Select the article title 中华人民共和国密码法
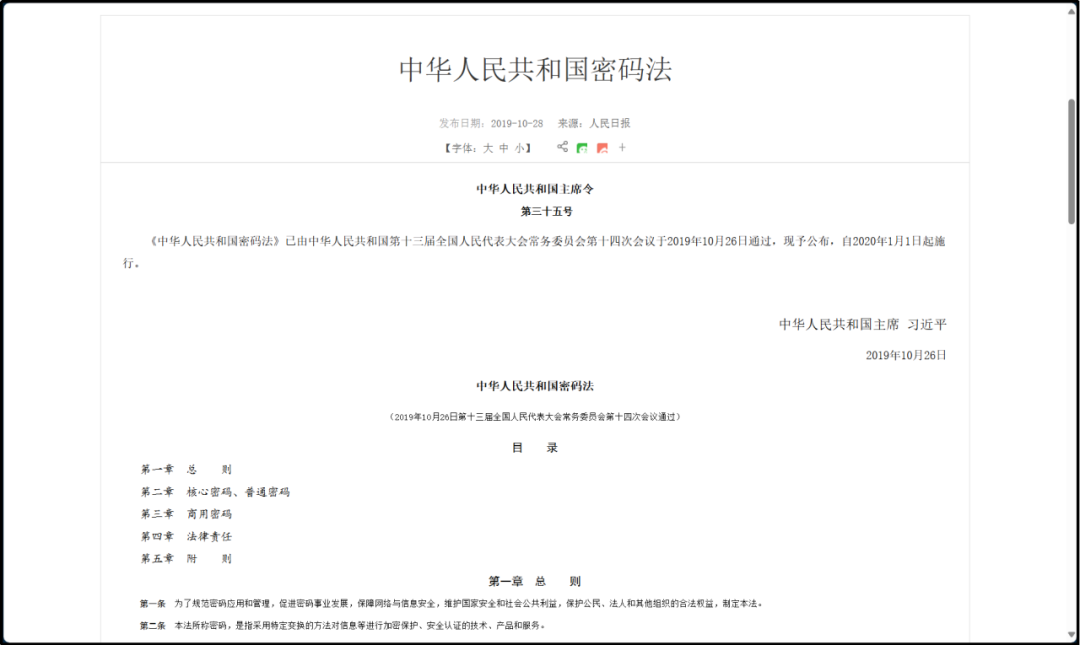 pyautogui.click(x=538, y=70)
